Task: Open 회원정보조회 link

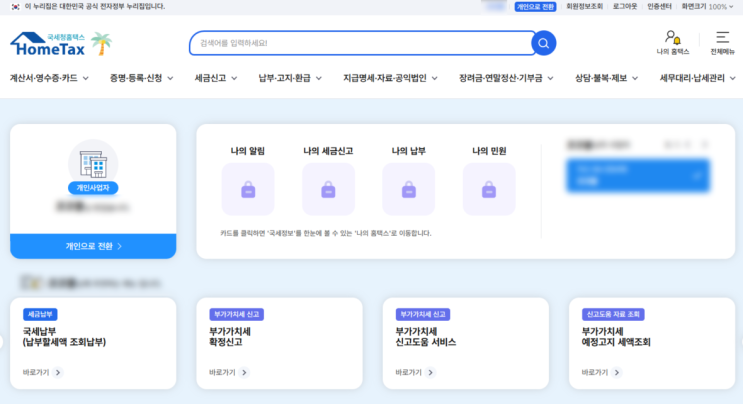Action: tap(584, 7)
